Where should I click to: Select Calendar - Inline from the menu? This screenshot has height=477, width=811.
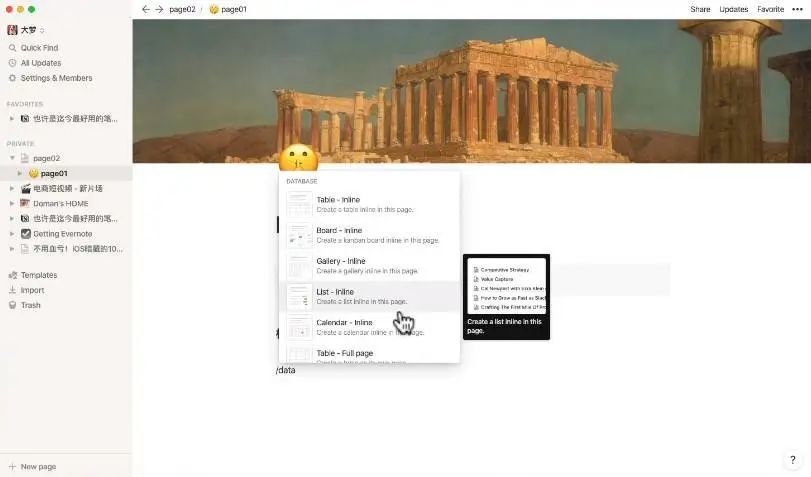coord(369,327)
